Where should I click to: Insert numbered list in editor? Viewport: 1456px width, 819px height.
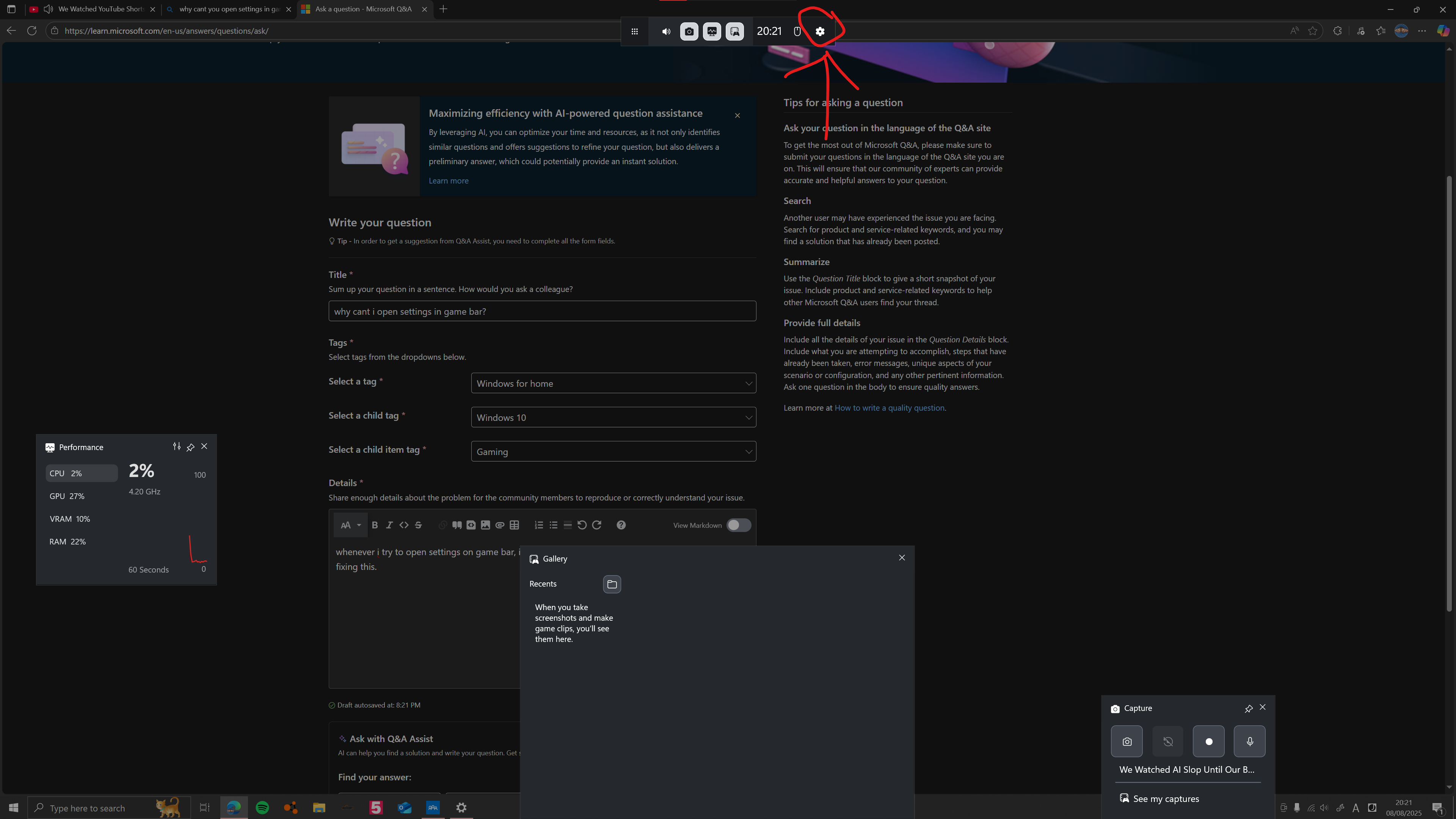click(x=539, y=525)
